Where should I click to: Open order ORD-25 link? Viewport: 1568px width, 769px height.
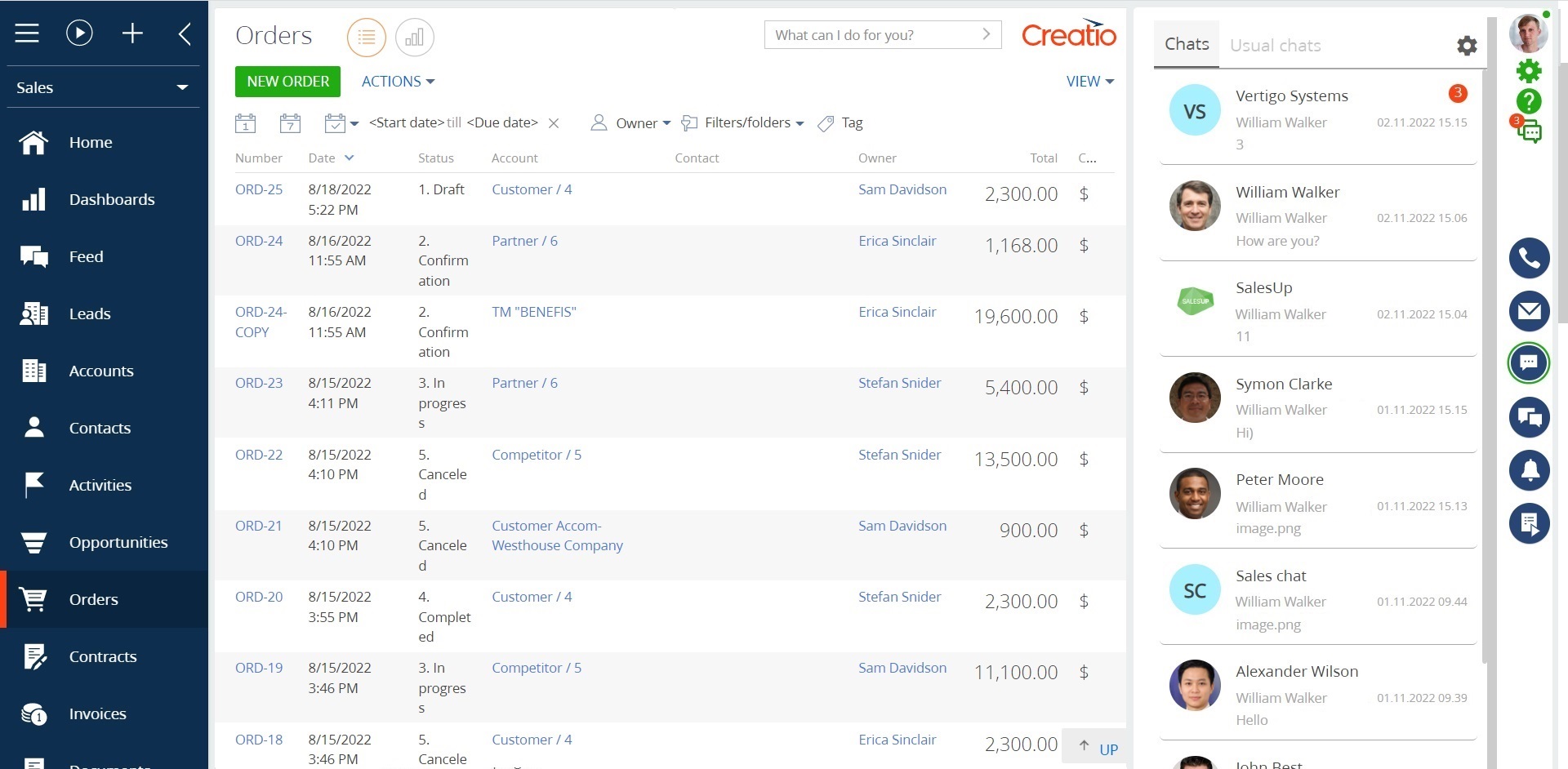click(258, 189)
